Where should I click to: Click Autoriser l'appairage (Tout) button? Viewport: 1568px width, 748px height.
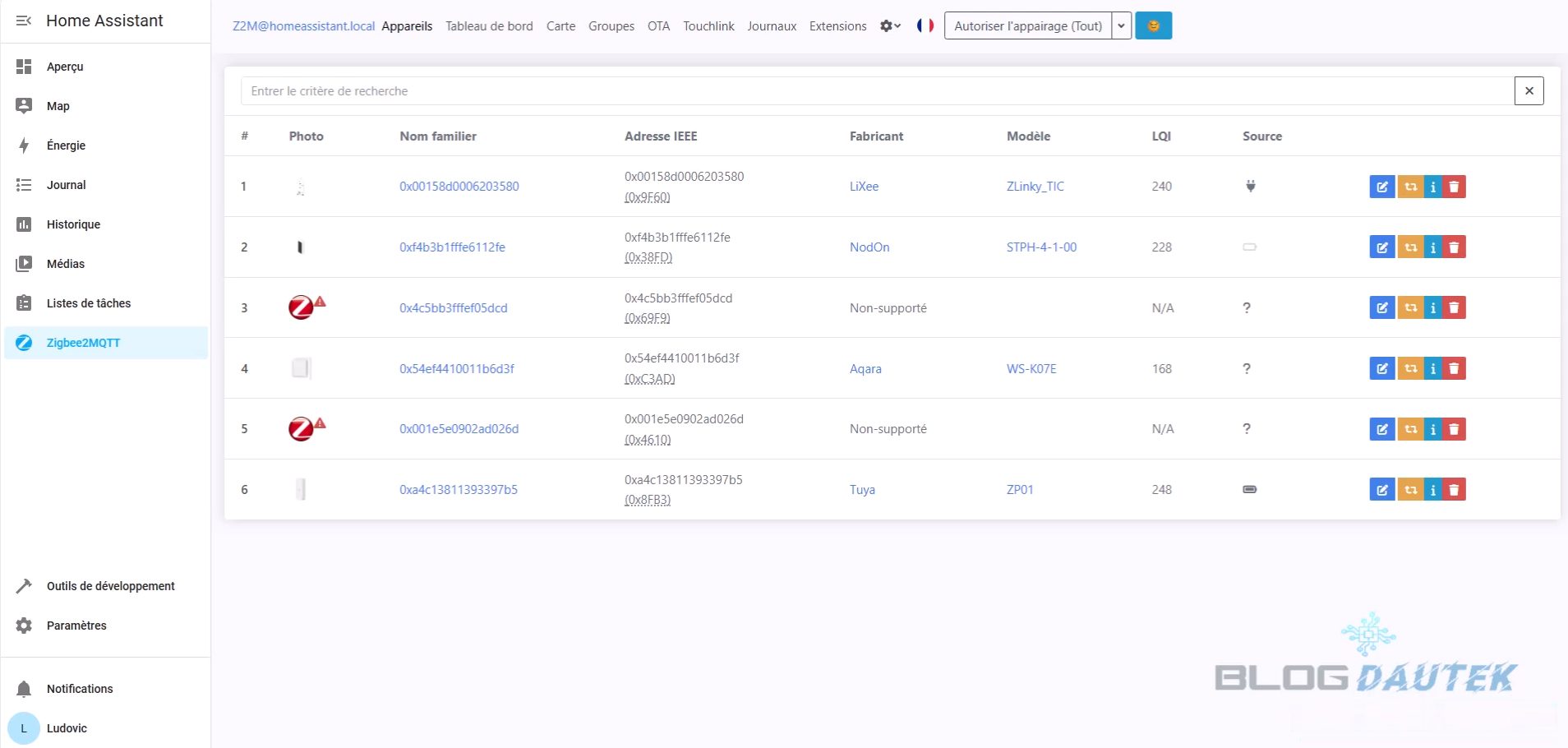pyautogui.click(x=1027, y=26)
